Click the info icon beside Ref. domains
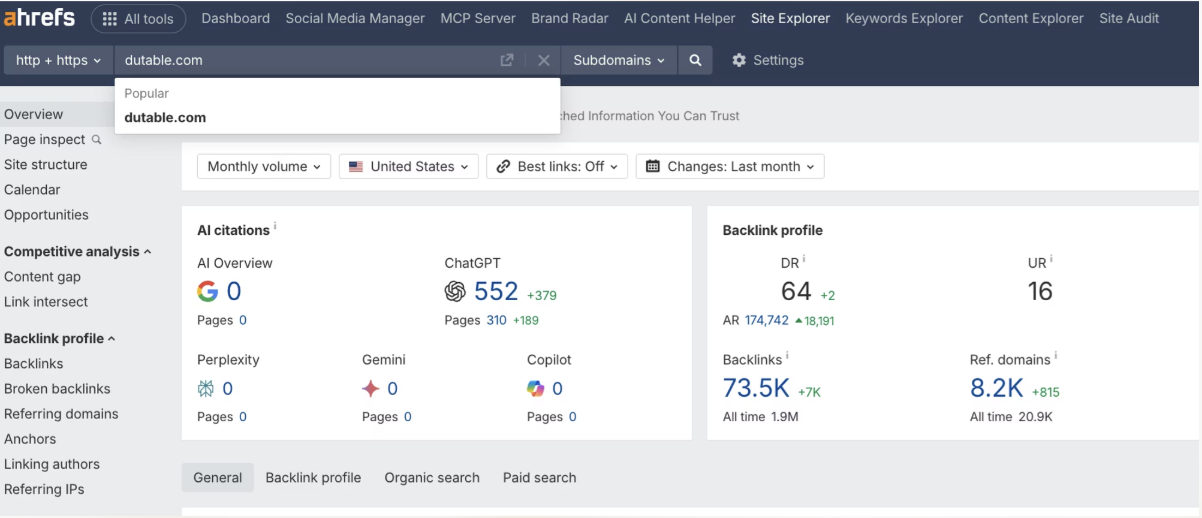The image size is (1202, 518). pyautogui.click(x=1056, y=355)
